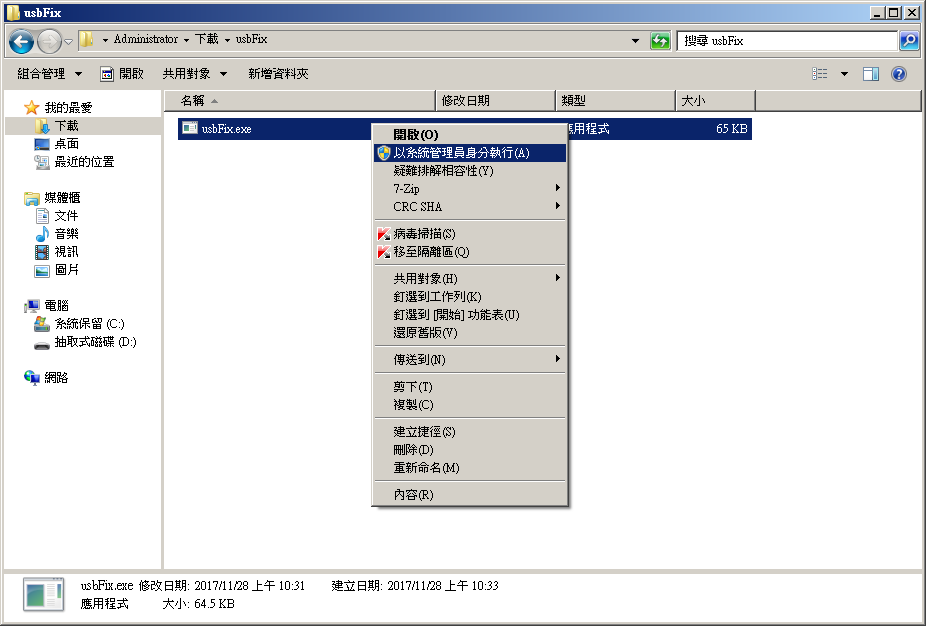
Task: Choose 以系統管理員身分執行(A) from context menu
Action: [461, 153]
